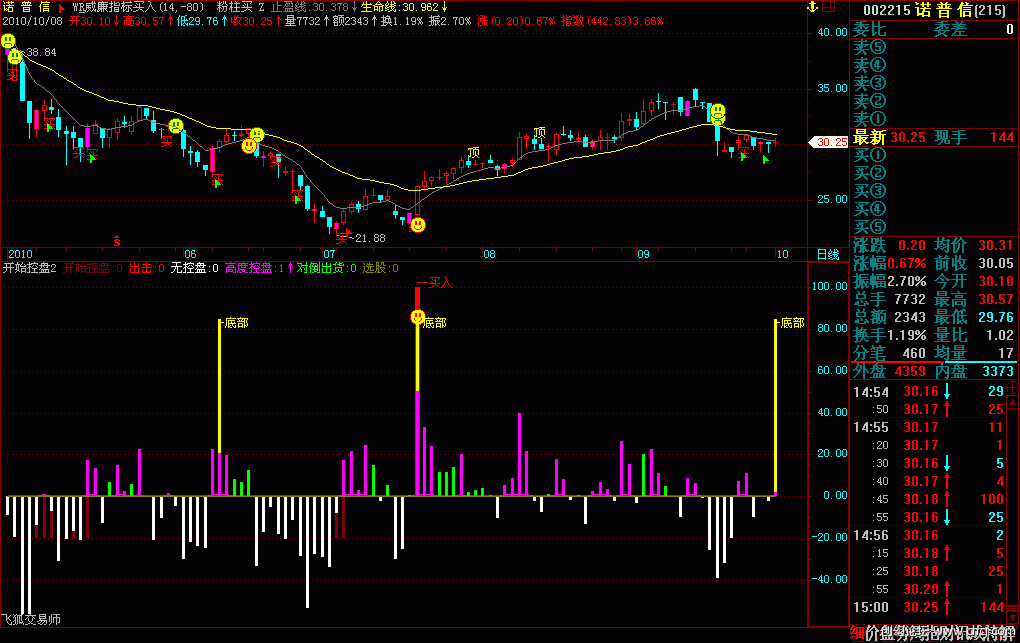Screen dimensions: 1020x643
Task: Click the 10 month label on time axis
Action: tap(783, 254)
